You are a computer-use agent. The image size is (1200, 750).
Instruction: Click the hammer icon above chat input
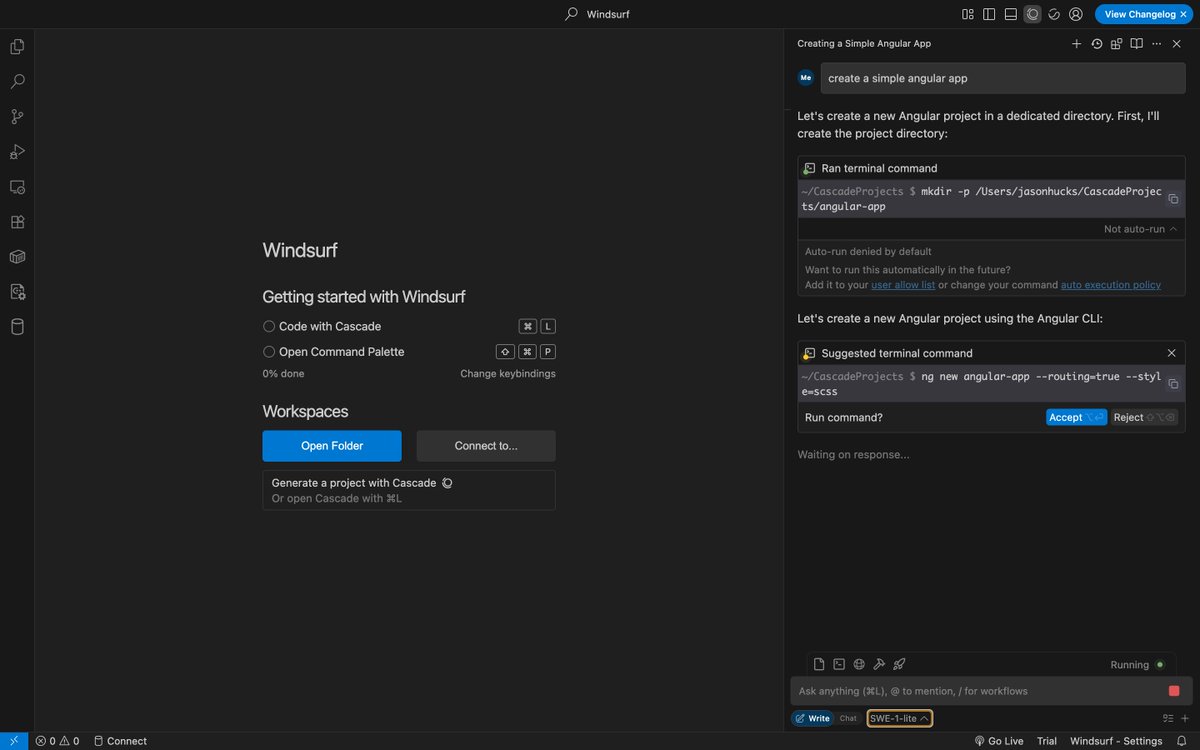(879, 664)
